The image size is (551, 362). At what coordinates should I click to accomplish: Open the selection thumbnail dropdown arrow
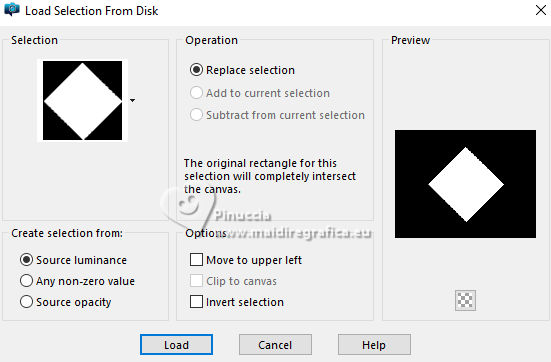[x=132, y=101]
